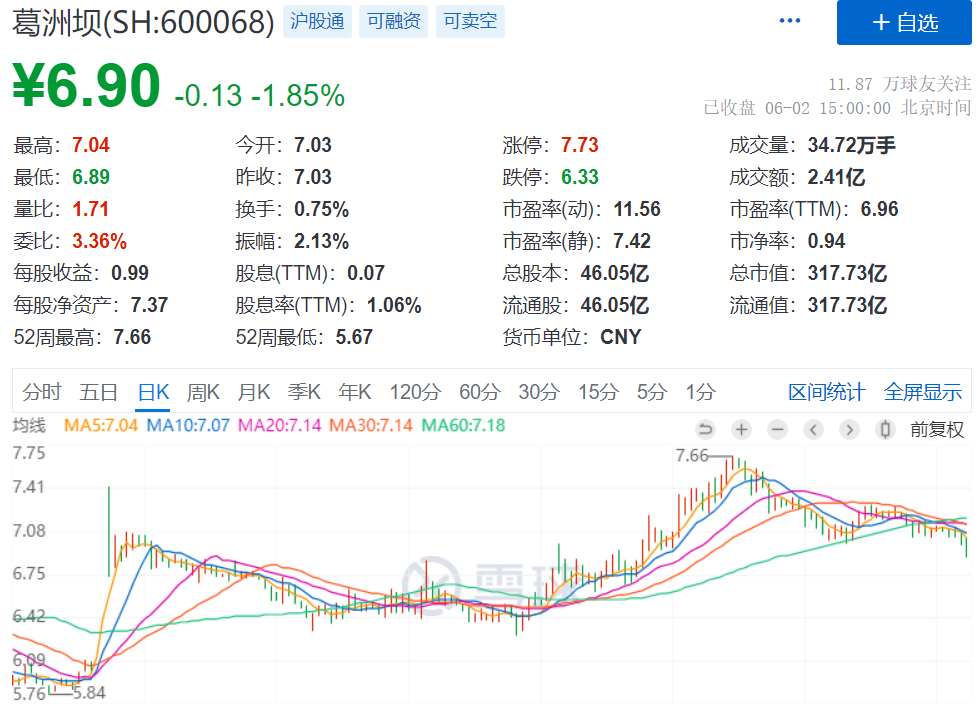
Task: Switch to the 周K weekly chart tab
Action: point(203,394)
